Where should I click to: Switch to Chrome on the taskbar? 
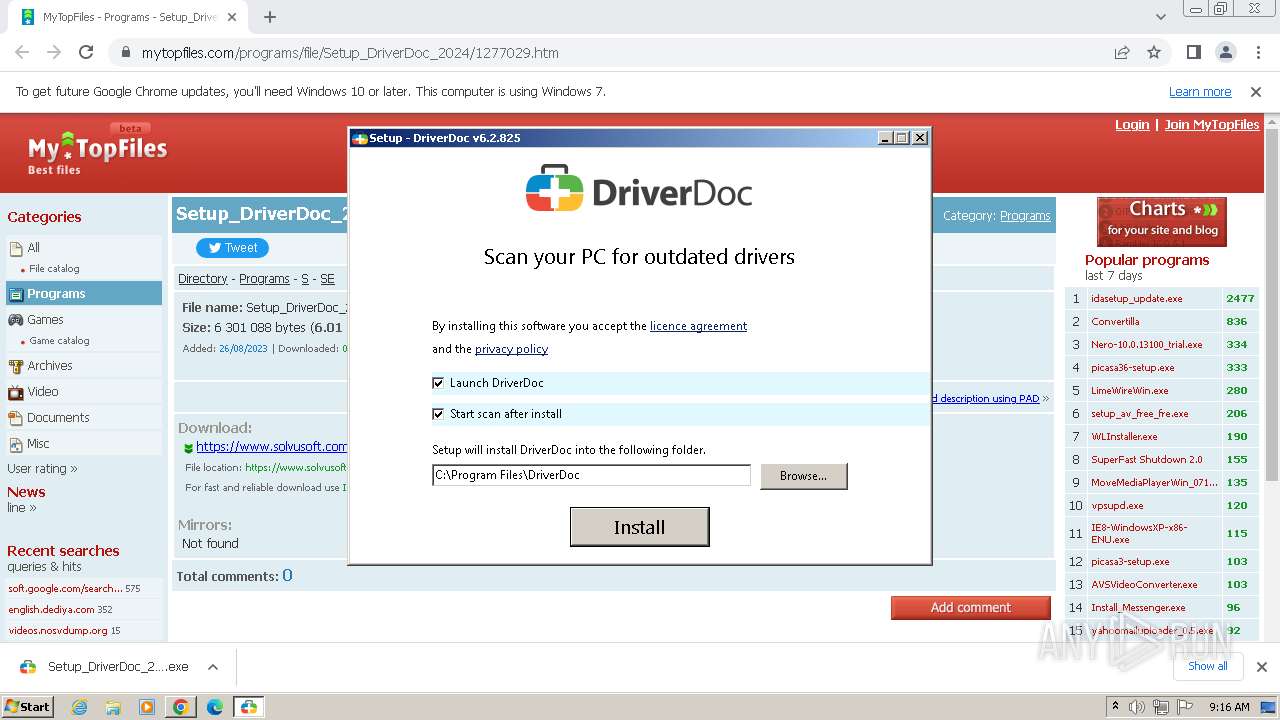(181, 707)
